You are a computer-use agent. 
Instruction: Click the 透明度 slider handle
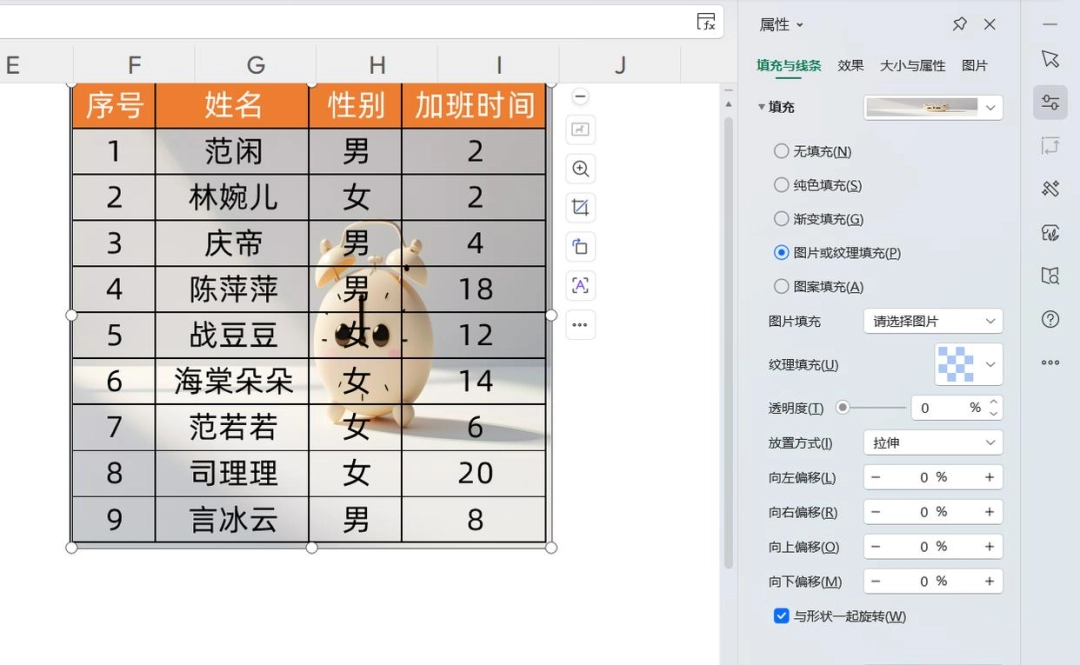(842, 407)
